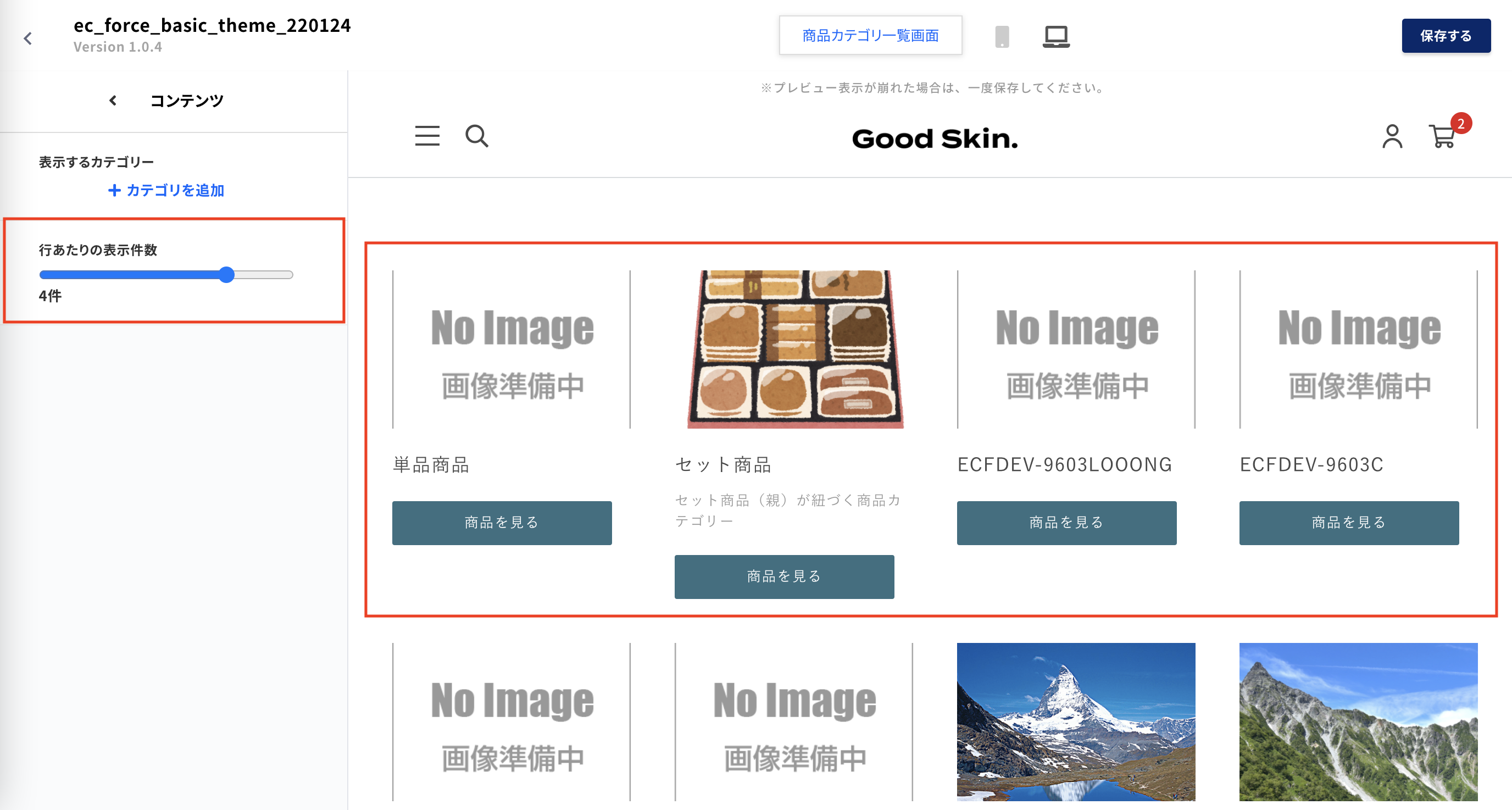Click 商品を見る under ECFDEV-9603LOOONG
Viewport: 1512px width, 810px height.
(1066, 523)
